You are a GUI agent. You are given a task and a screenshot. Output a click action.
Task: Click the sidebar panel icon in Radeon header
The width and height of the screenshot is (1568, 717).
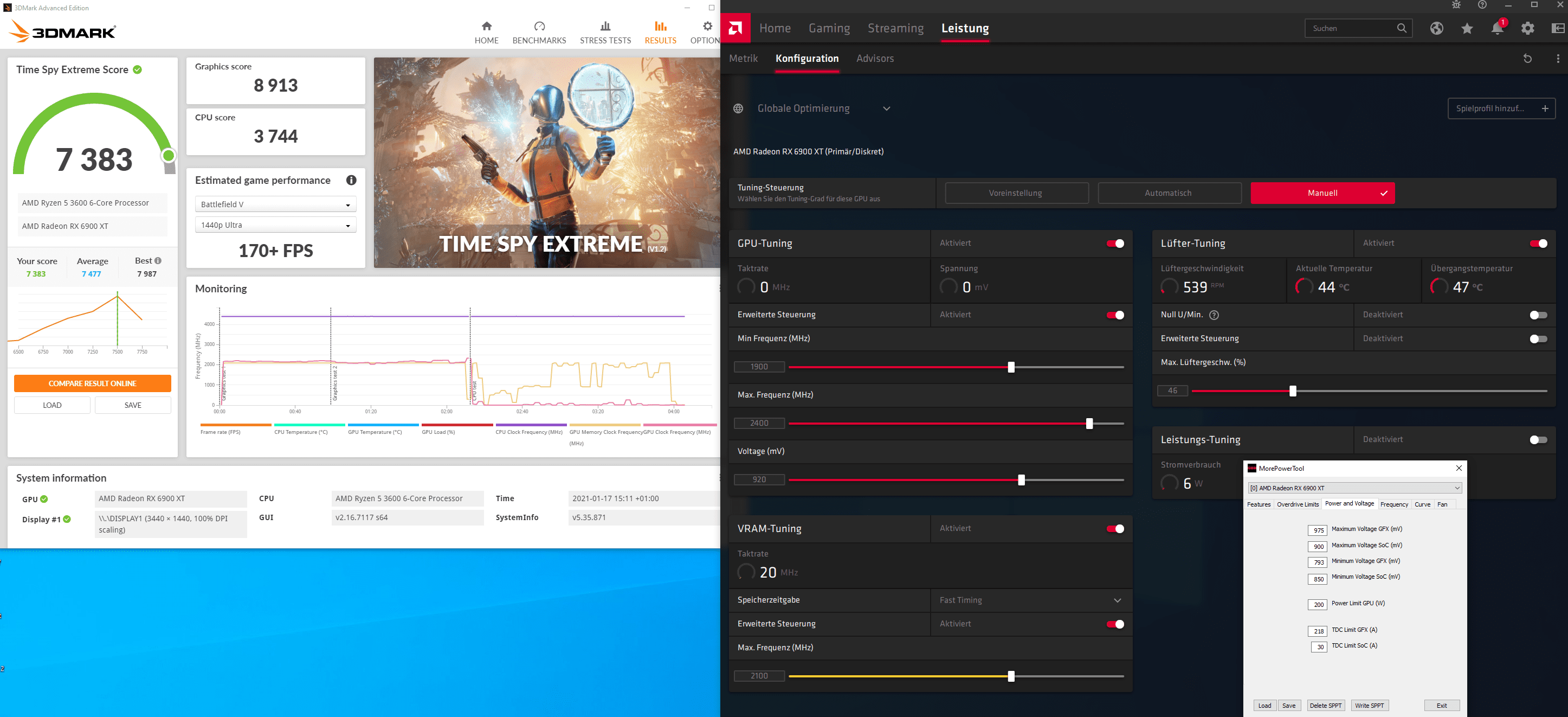[x=1558, y=28]
